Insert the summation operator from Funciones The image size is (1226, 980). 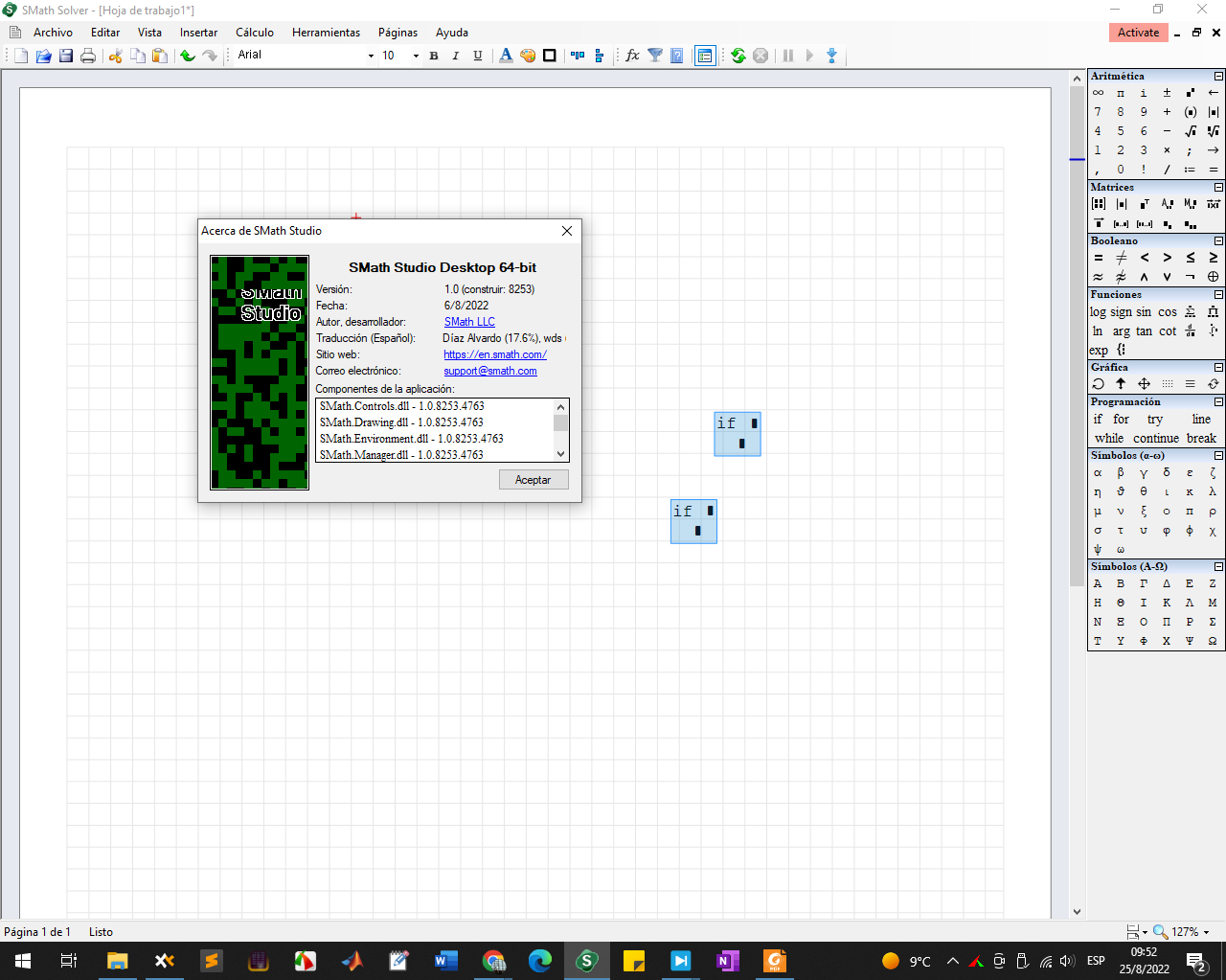[1190, 312]
